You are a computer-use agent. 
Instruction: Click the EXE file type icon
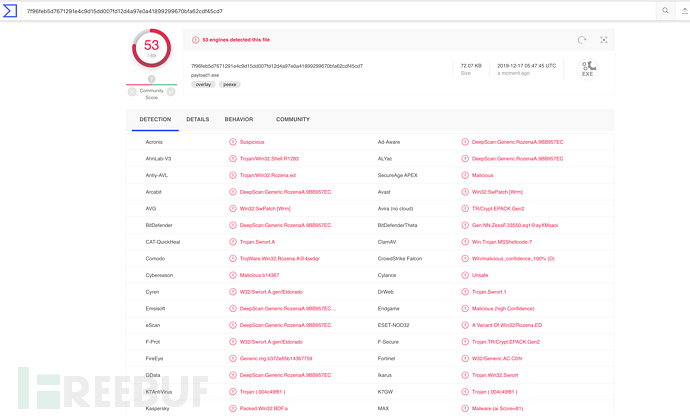[587, 69]
